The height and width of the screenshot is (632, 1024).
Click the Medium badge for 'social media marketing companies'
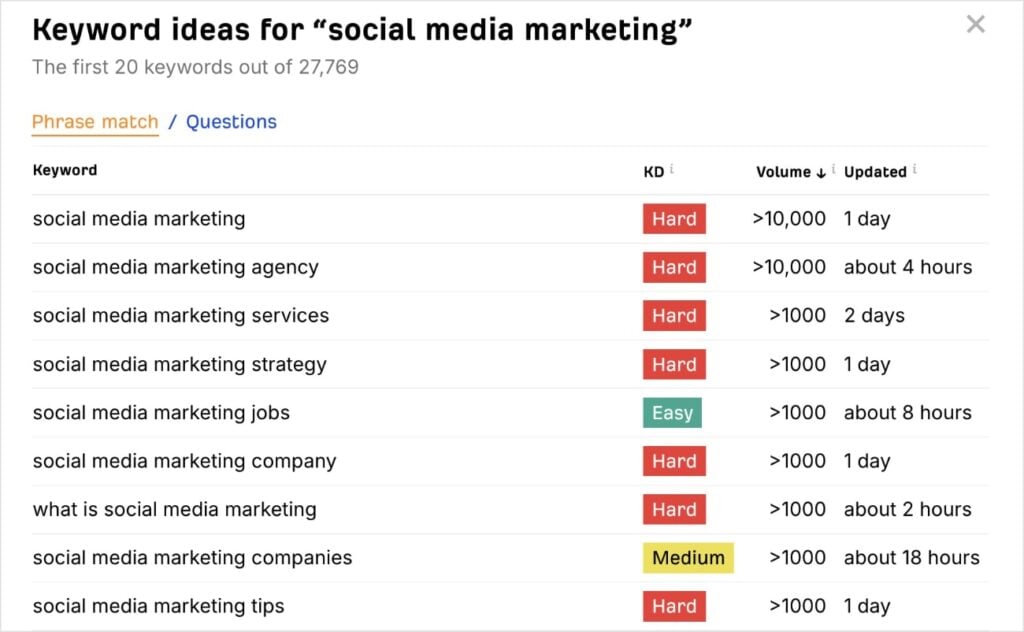pos(688,557)
